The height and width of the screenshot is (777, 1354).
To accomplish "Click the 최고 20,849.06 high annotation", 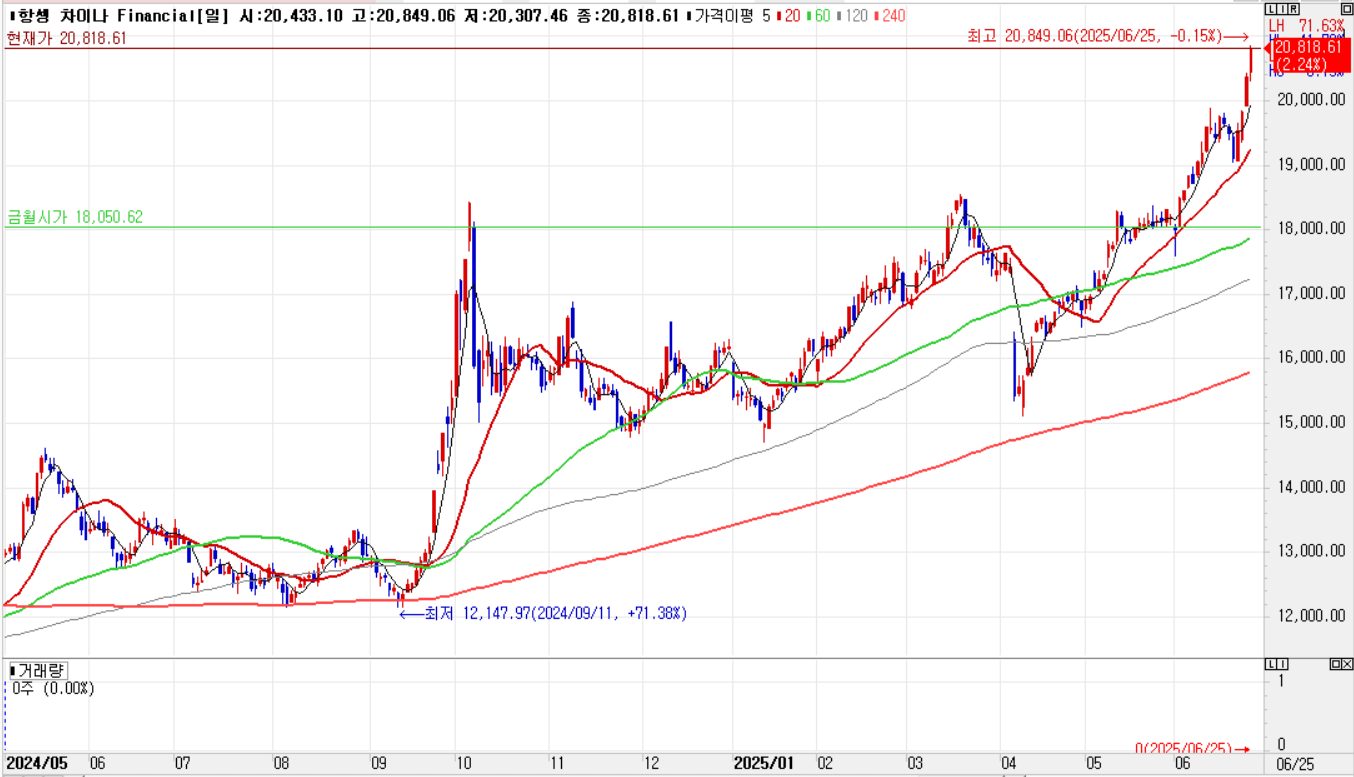I will tap(1094, 36).
